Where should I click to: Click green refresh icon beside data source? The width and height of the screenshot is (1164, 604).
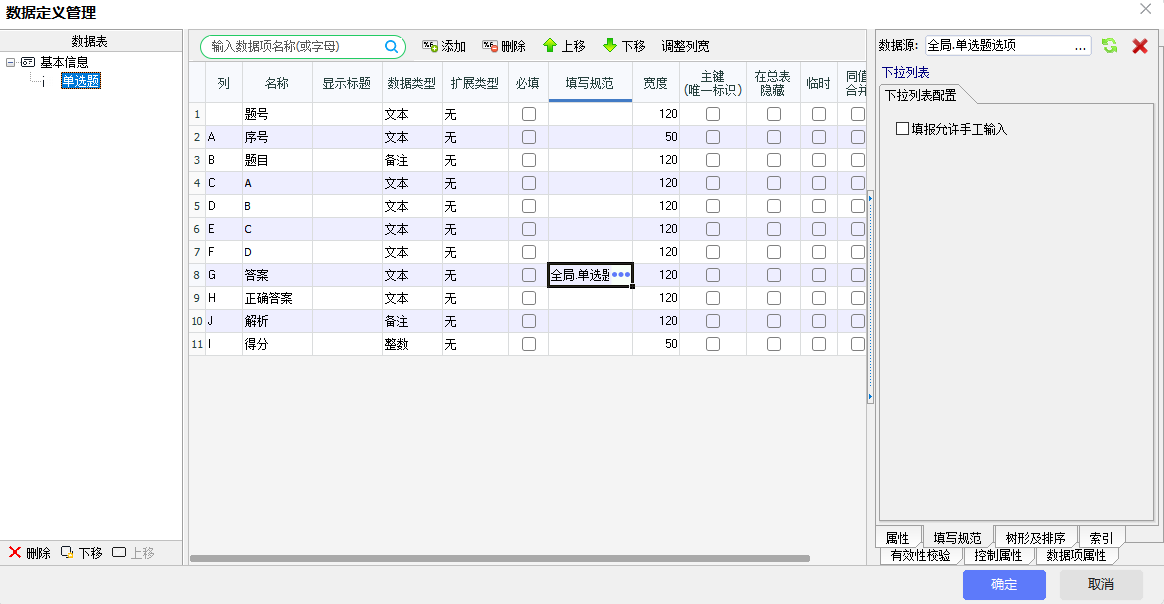point(1109,46)
